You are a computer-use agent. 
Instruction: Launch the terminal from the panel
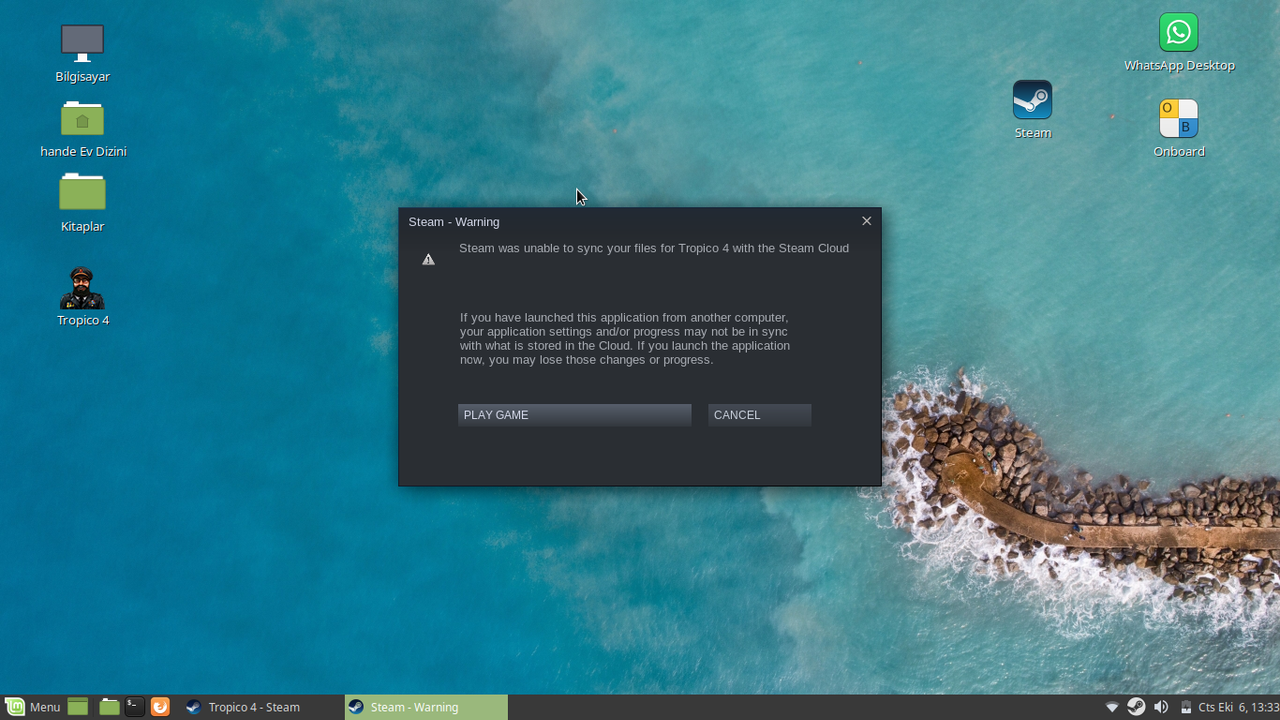point(134,707)
